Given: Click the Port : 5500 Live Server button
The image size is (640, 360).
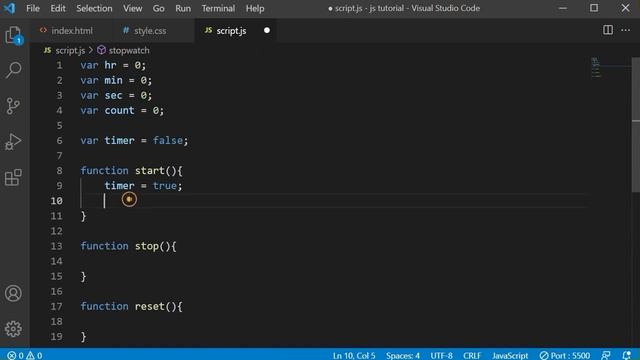Looking at the screenshot, I should click(565, 356).
